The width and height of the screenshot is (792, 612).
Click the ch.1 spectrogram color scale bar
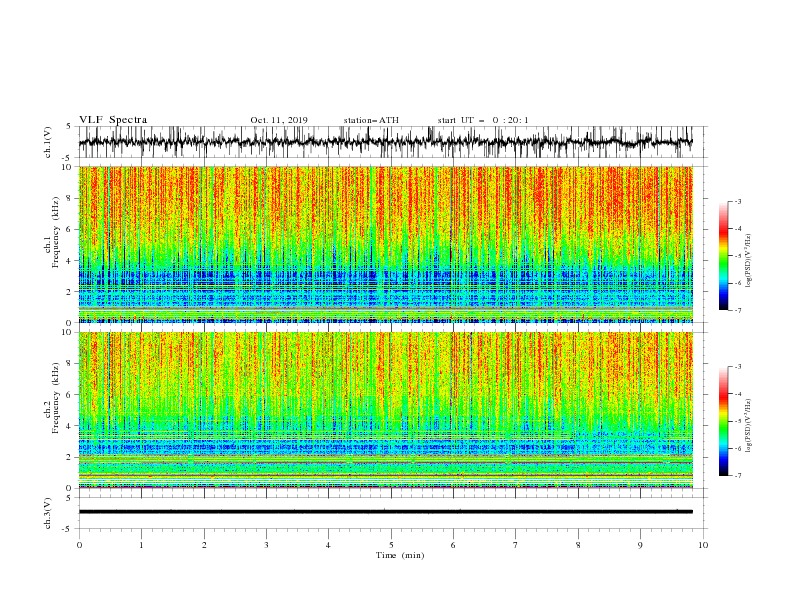[x=724, y=256]
